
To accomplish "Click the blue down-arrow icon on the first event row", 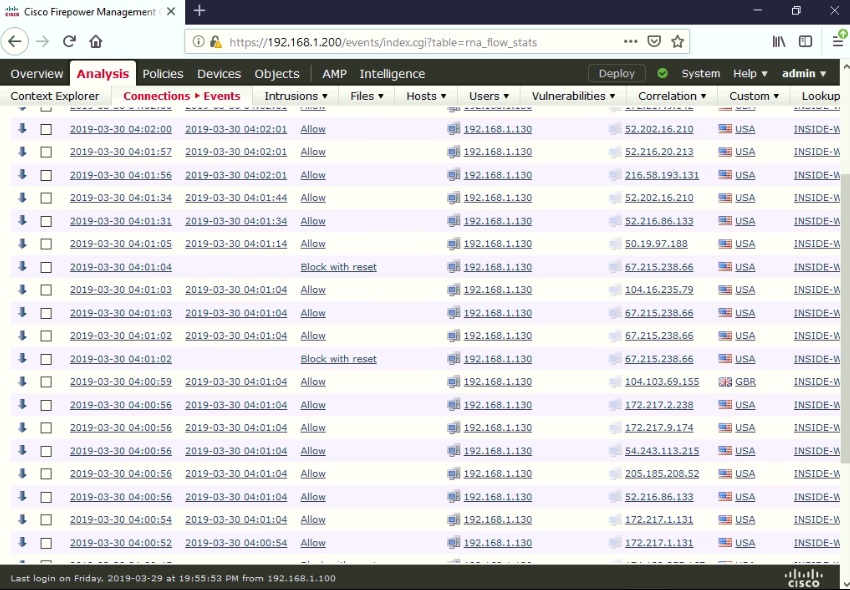I will pos(22,128).
